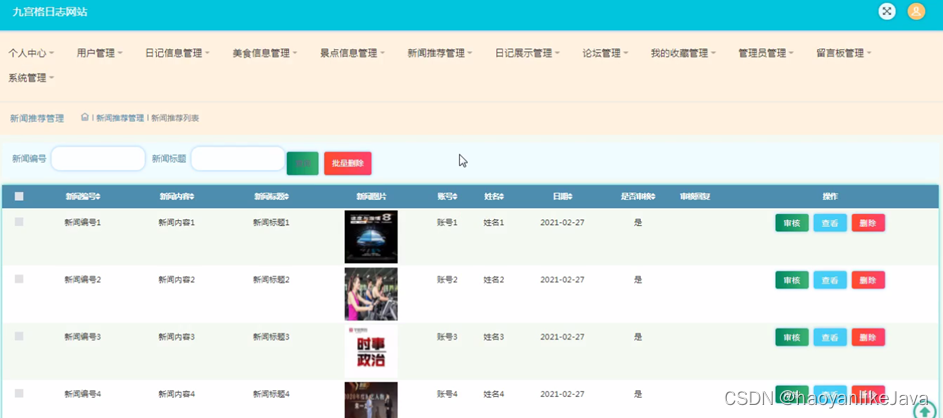Click the green search button
The width and height of the screenshot is (943, 418).
click(x=303, y=163)
